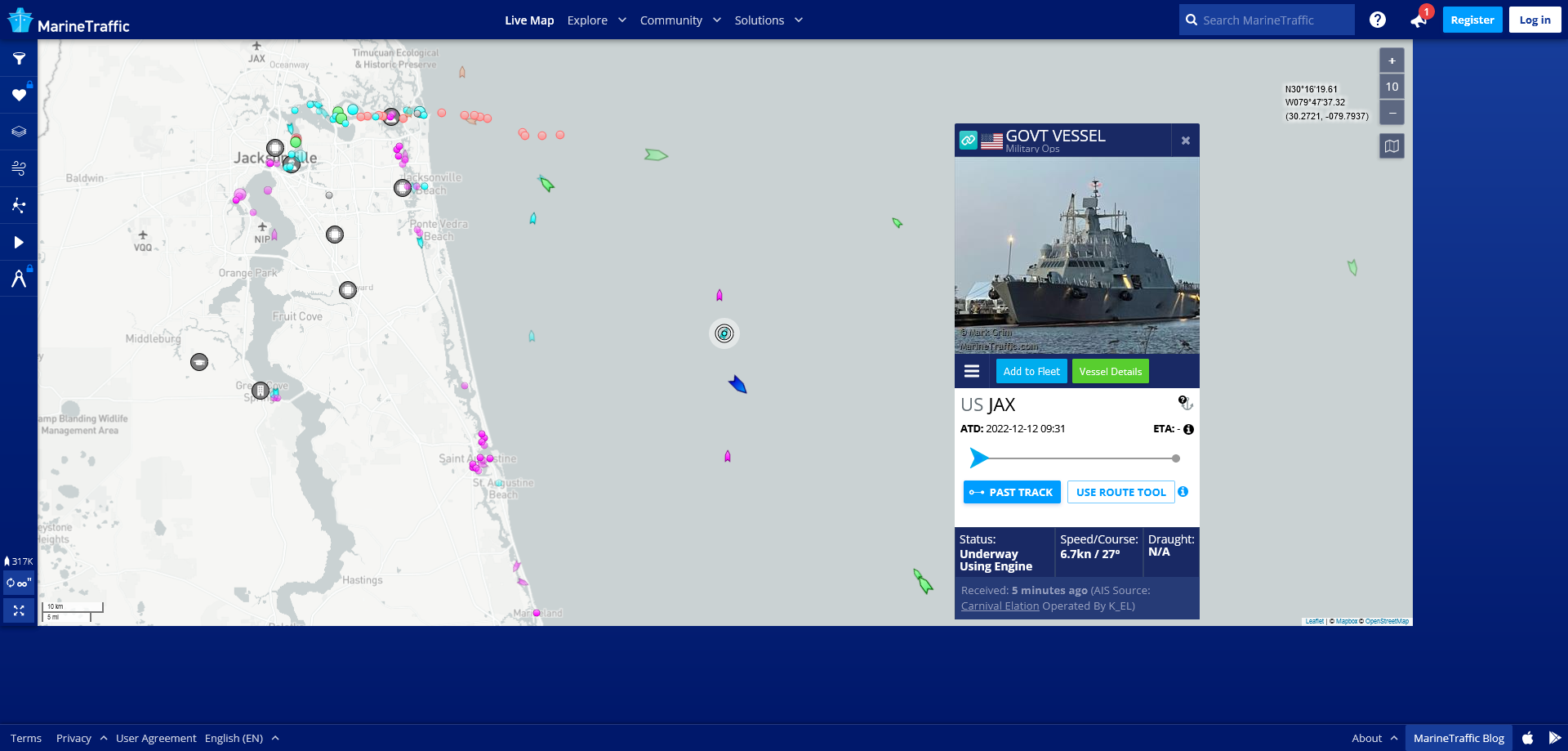
Task: Expand the About footer menu
Action: (1374, 738)
